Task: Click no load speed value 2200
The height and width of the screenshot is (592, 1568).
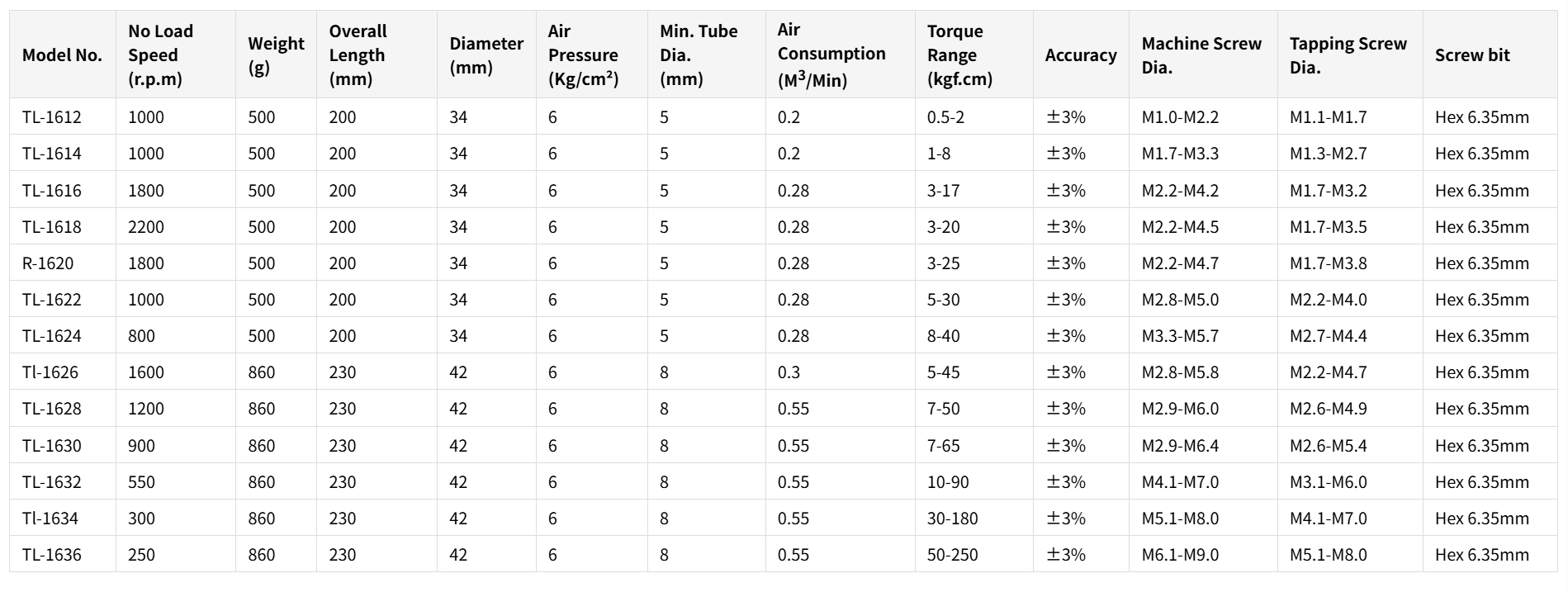Action: pos(146,227)
